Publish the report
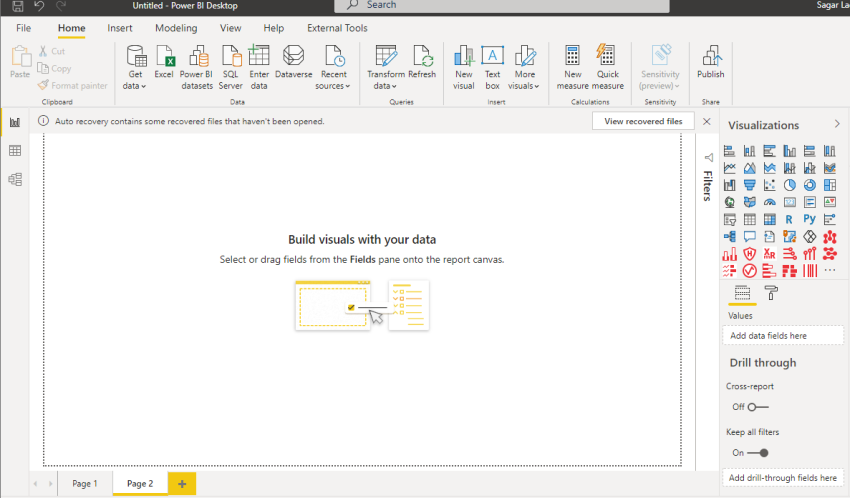 [x=710, y=62]
